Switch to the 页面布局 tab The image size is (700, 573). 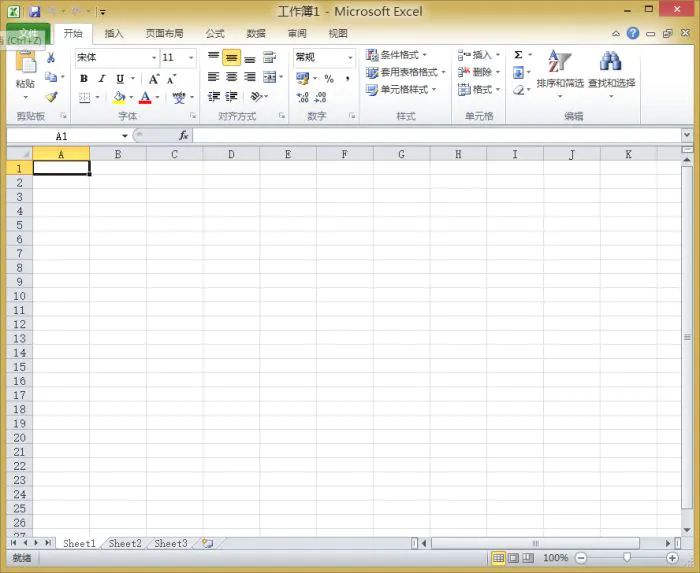[x=164, y=33]
